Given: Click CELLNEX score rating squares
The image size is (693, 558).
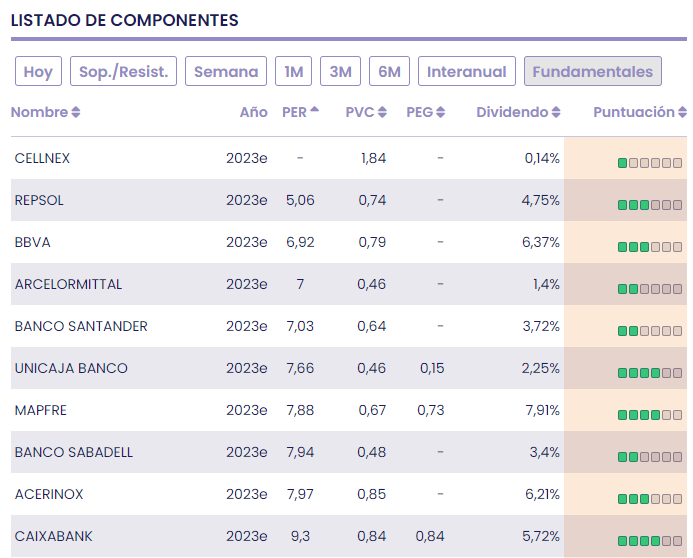Looking at the screenshot, I should (649, 163).
